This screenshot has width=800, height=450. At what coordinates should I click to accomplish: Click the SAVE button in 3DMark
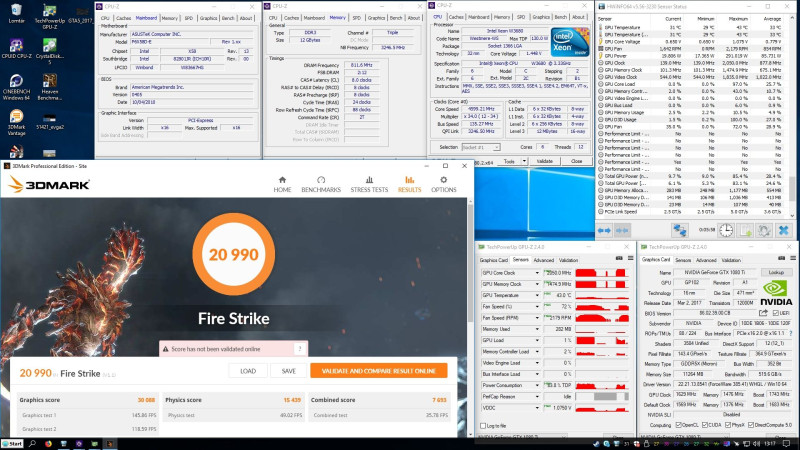289,371
